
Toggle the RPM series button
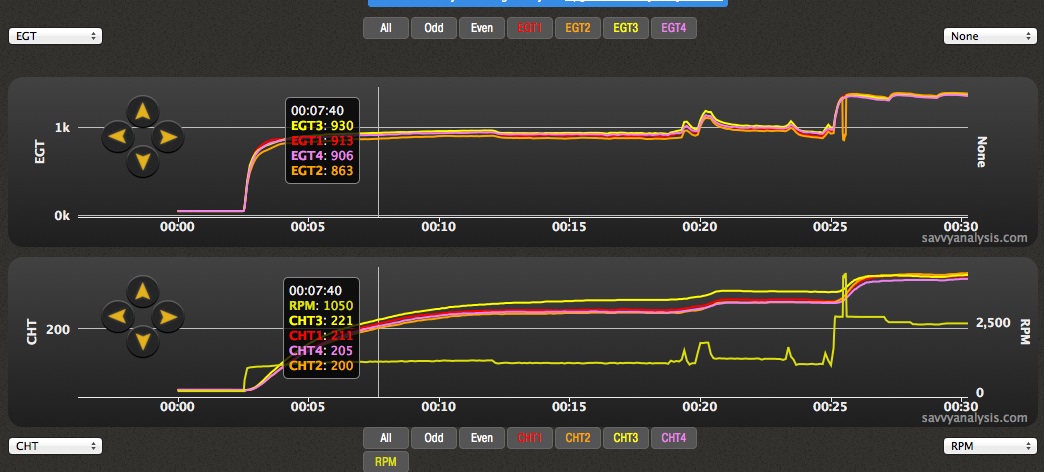[x=385, y=461]
